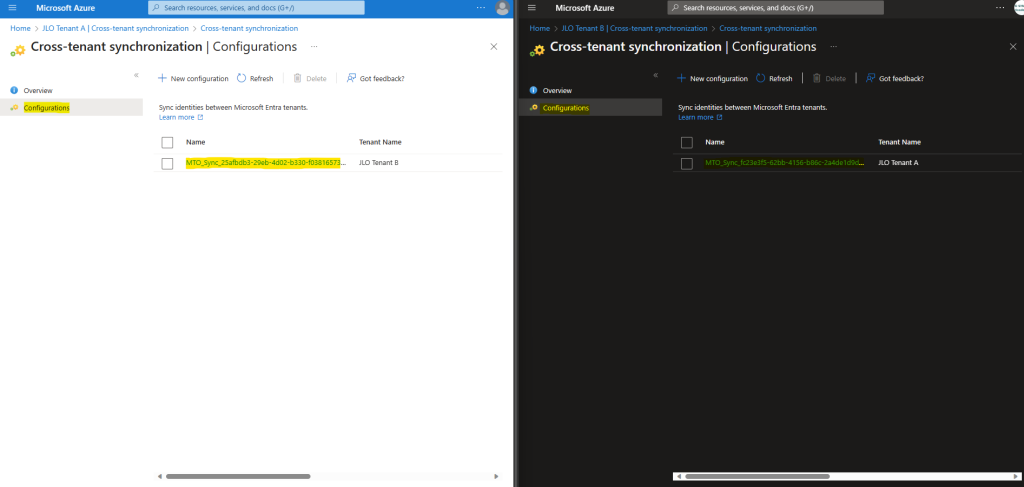Sort by Tenant Name column in Tenant A portal

click(380, 142)
